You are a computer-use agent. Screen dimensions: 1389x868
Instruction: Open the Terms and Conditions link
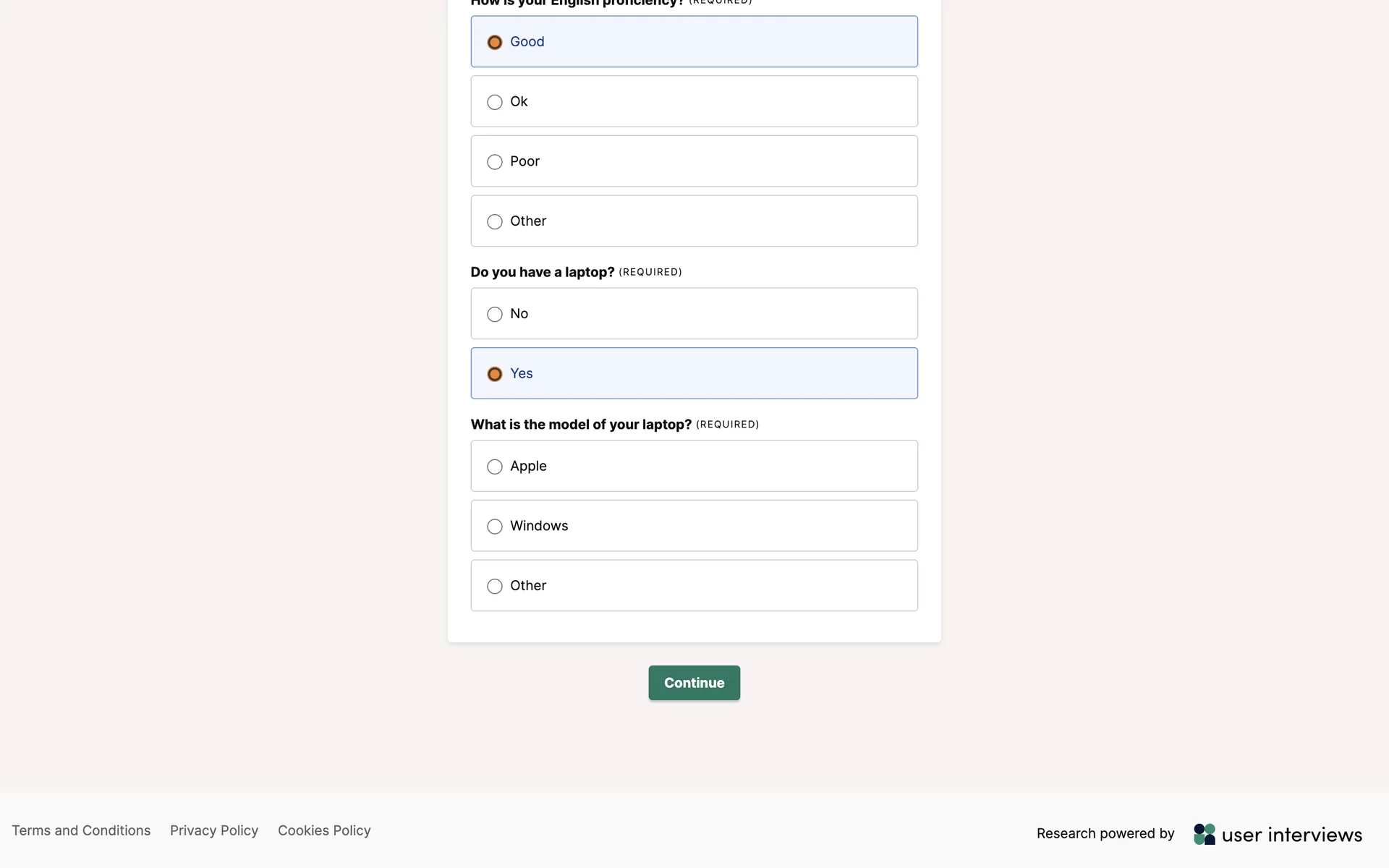(81, 830)
